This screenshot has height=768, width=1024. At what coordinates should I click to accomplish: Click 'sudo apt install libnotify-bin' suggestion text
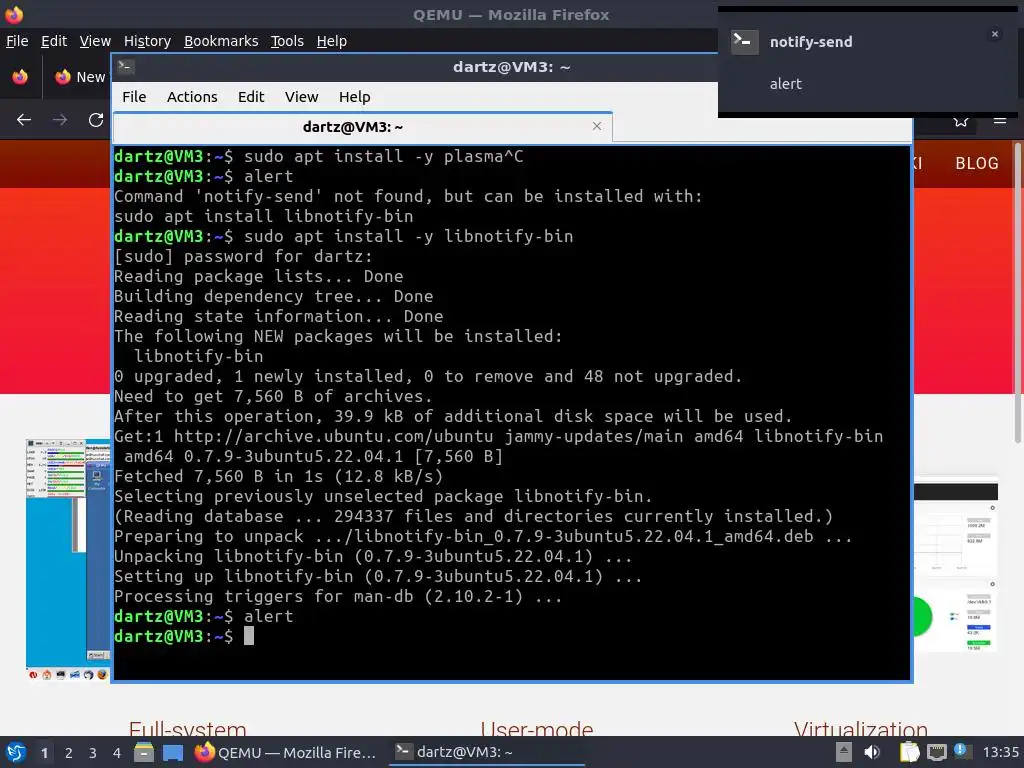[263, 216]
